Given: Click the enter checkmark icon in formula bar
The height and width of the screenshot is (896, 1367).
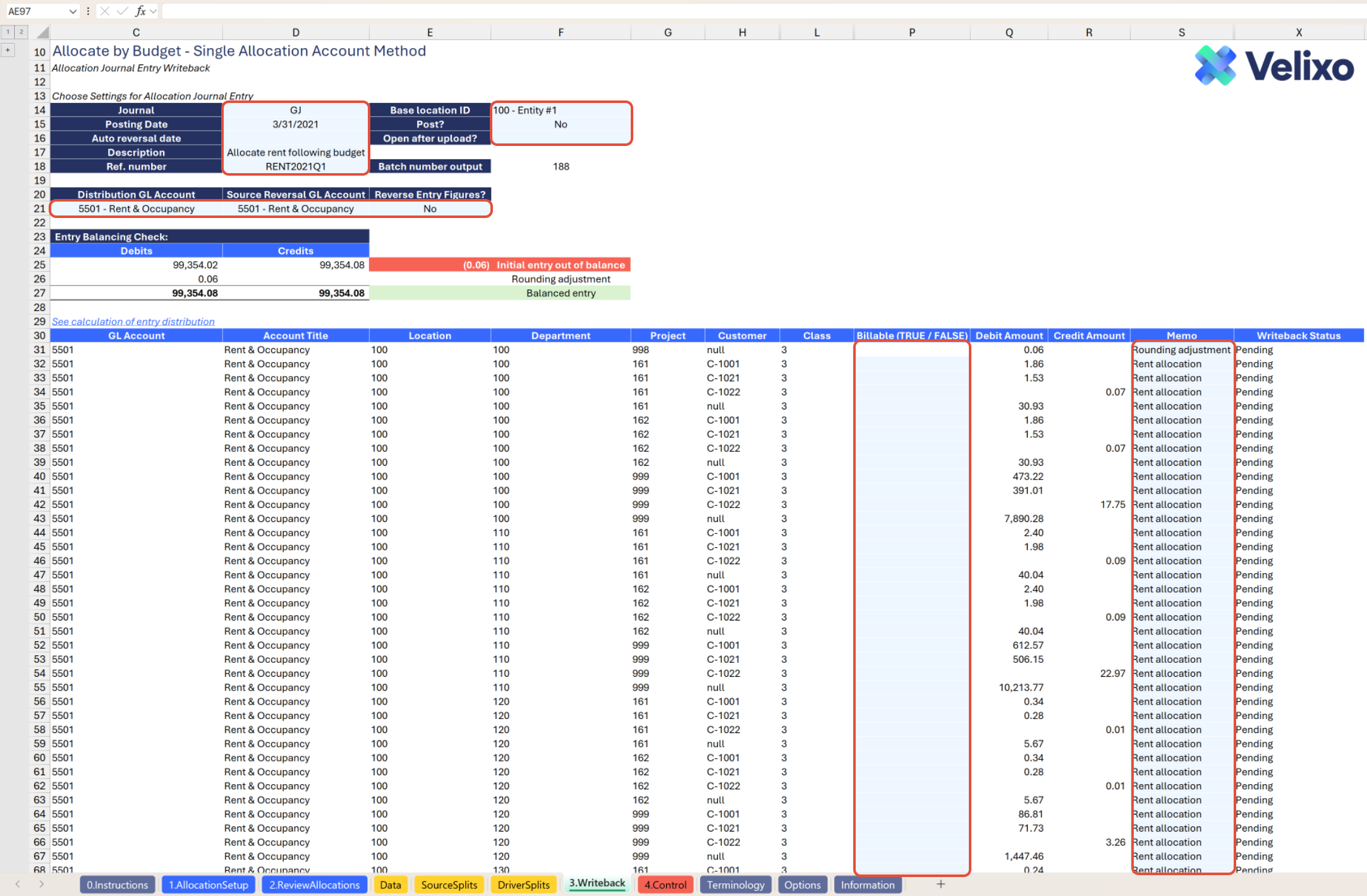Looking at the screenshot, I should (123, 11).
